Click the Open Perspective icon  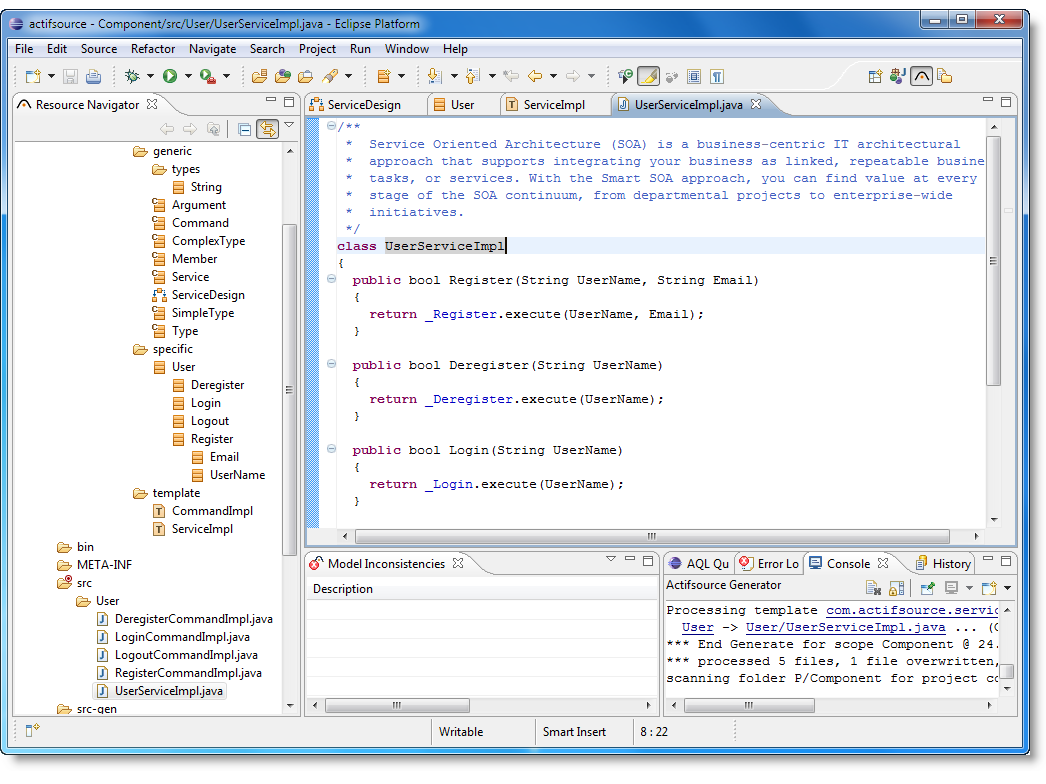[875, 76]
